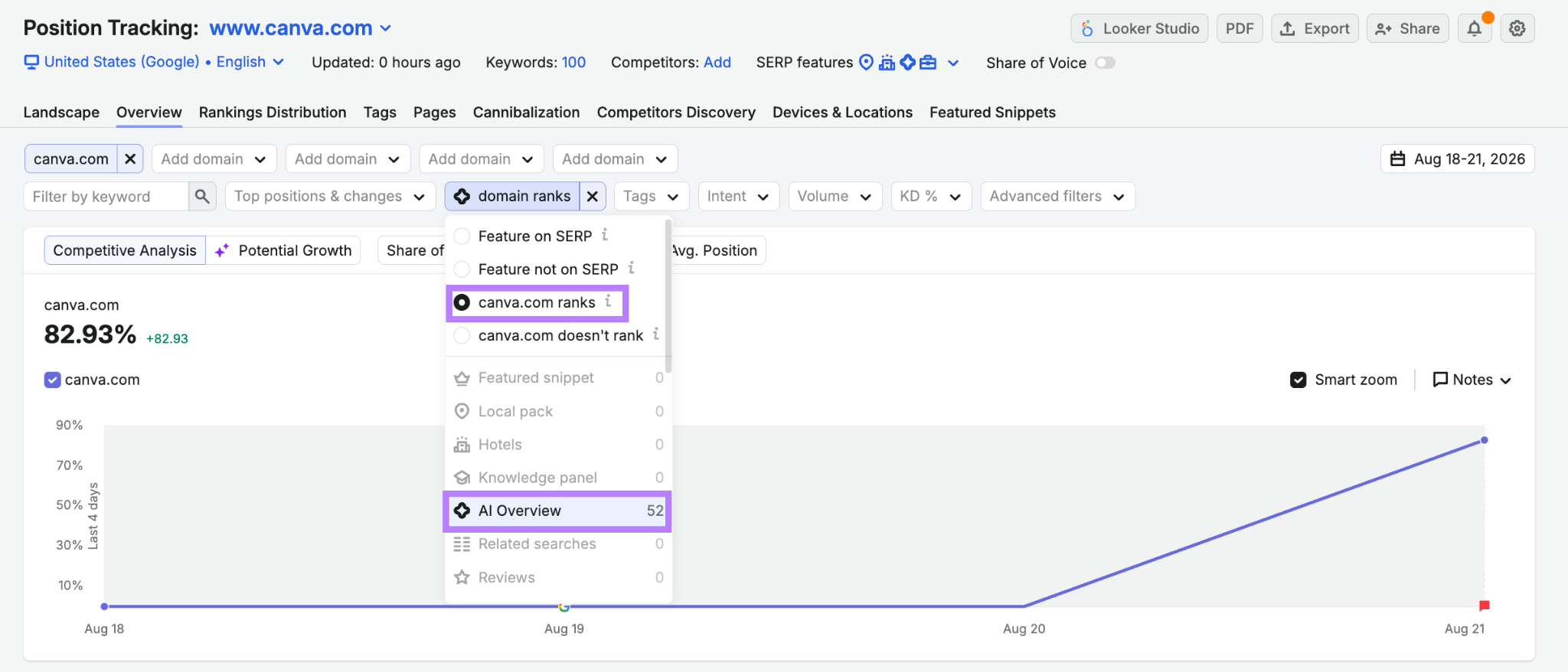Click the Looker Studio button
1568x672 pixels.
(x=1139, y=28)
